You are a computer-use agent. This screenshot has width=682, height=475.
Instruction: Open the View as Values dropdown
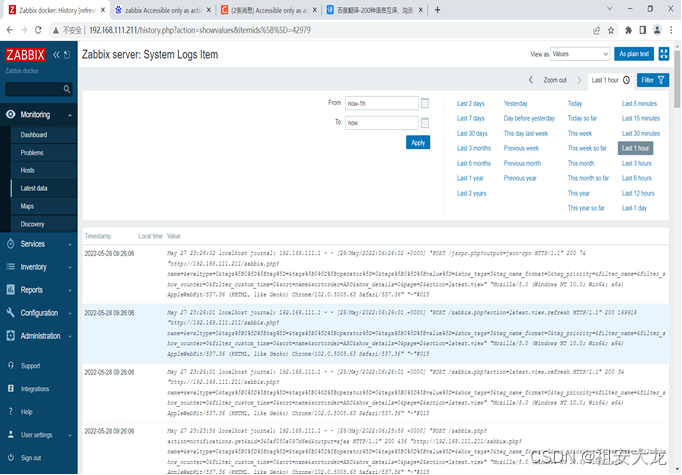point(580,54)
